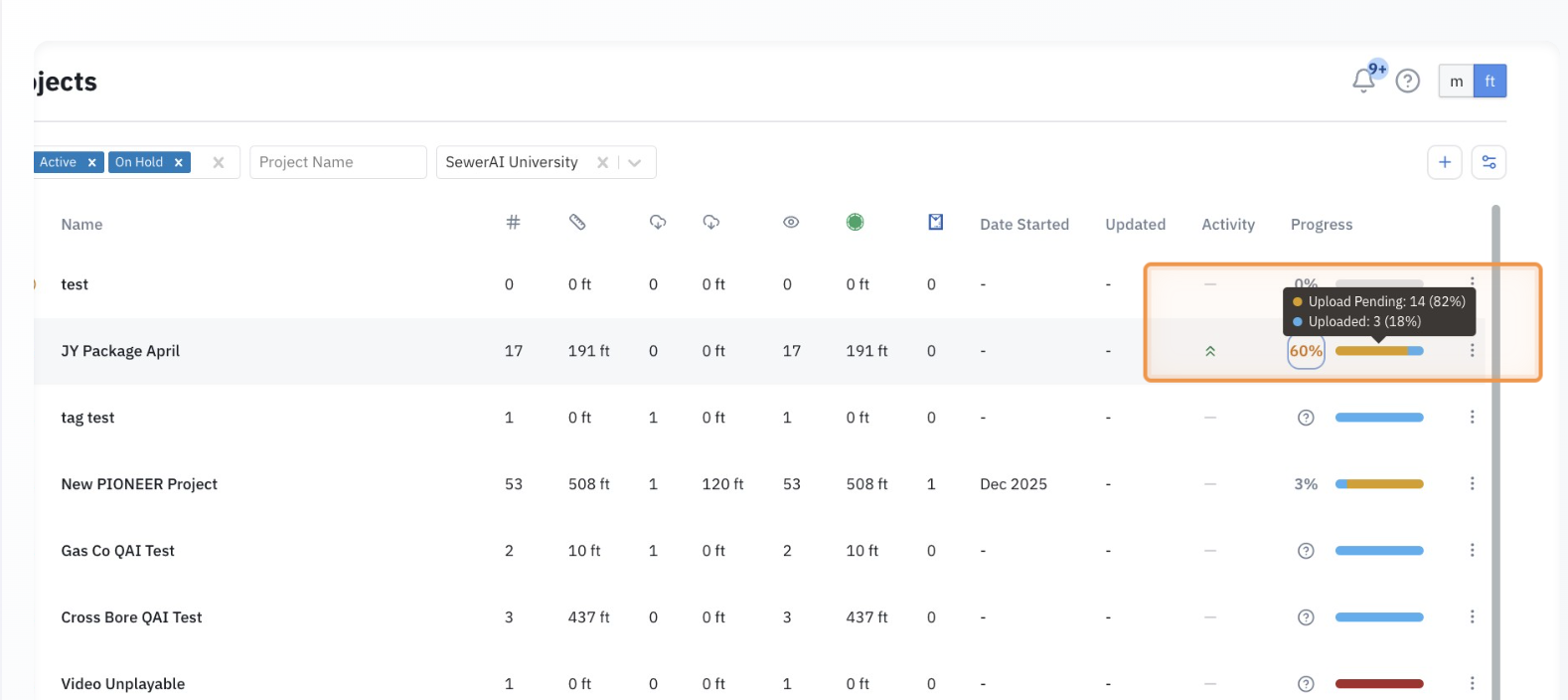Open the notifications bell
The height and width of the screenshot is (700, 1568).
pos(1364,81)
